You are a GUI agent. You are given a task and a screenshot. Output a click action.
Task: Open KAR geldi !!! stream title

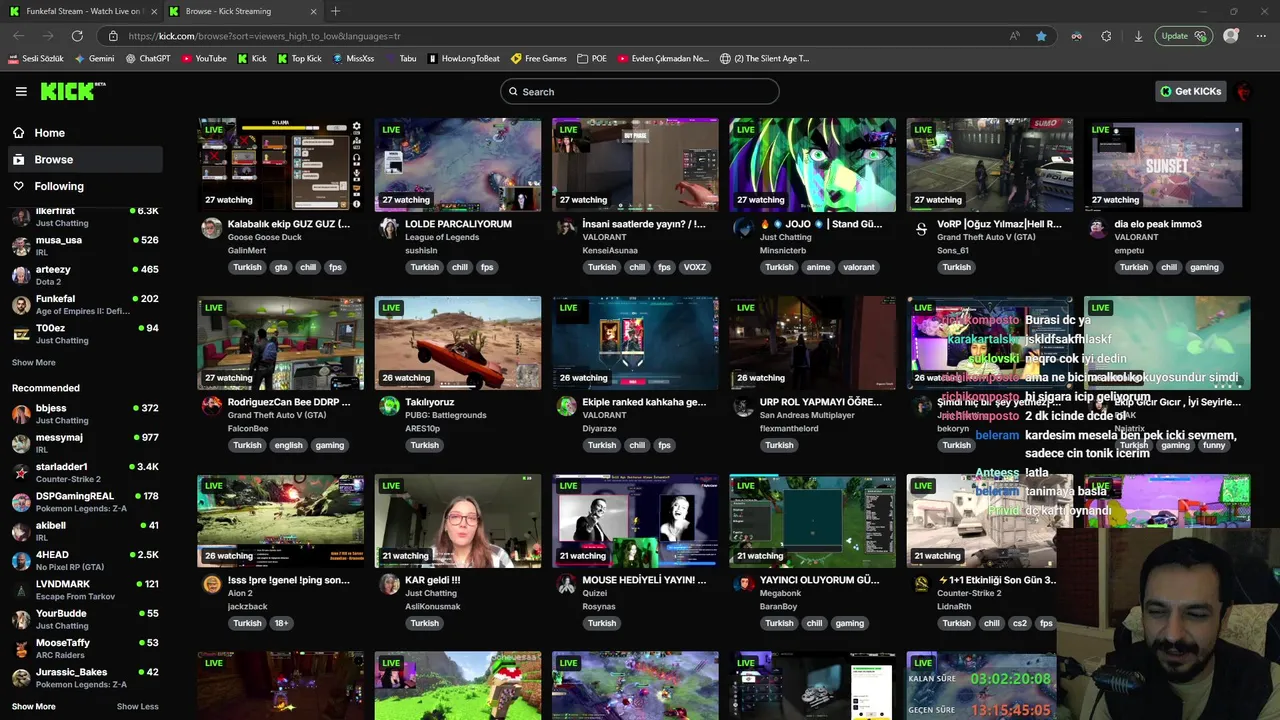click(x=433, y=580)
